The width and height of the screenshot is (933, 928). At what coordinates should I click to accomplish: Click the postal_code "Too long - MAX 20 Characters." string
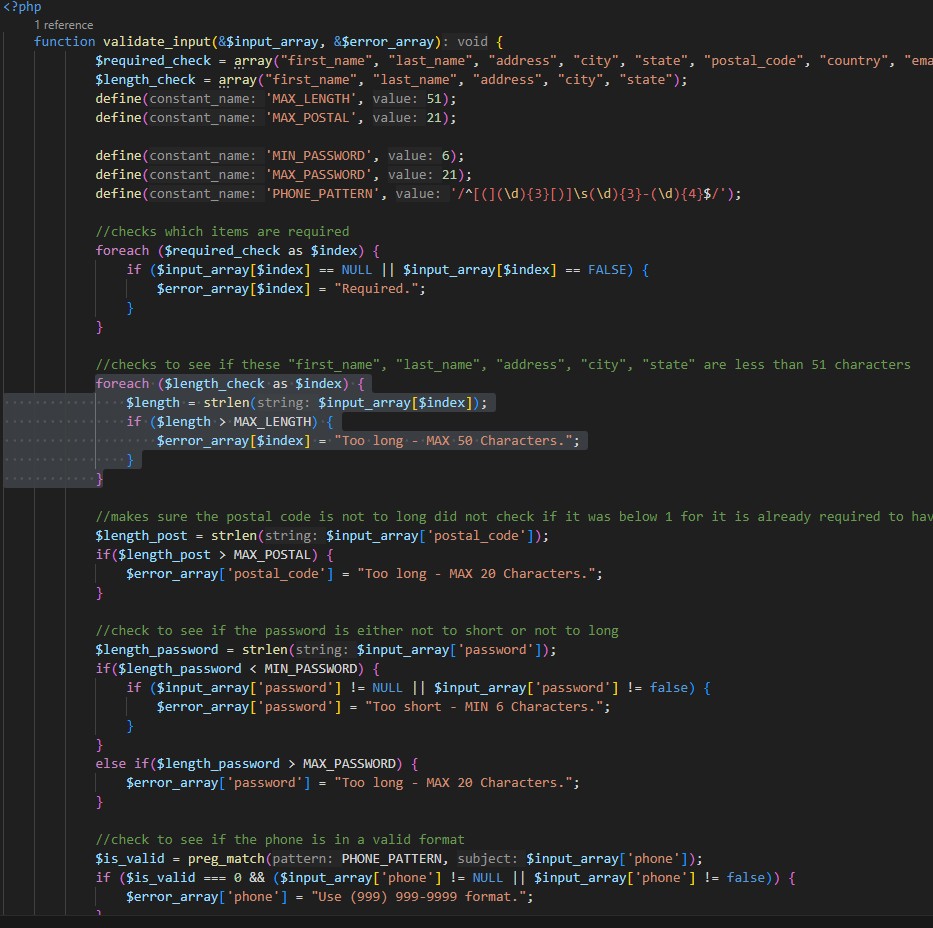476,574
